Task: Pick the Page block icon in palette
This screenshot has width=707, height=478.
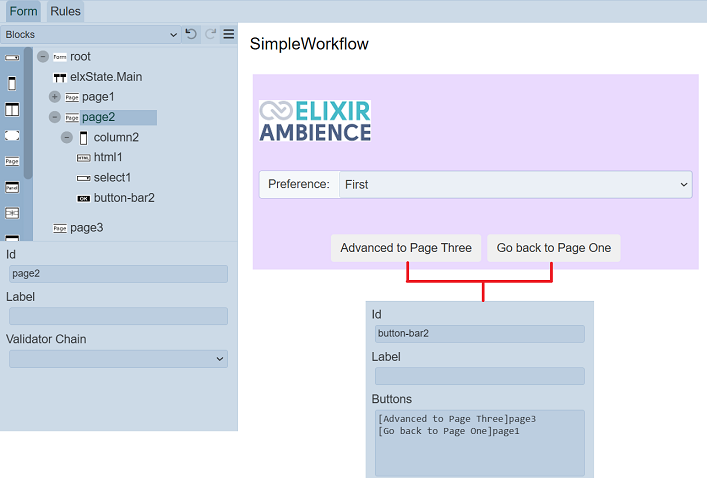Action: point(12,161)
